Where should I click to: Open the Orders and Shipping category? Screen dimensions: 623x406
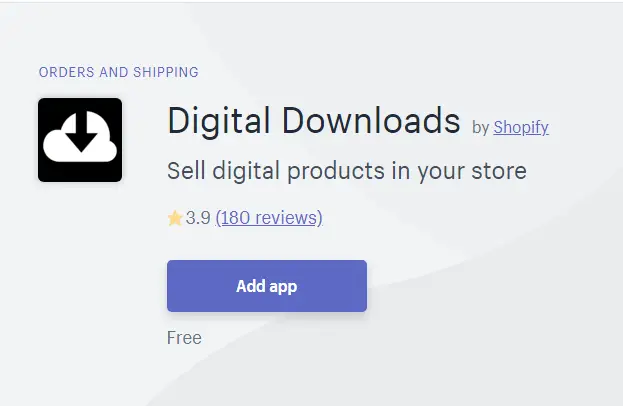[x=119, y=72]
